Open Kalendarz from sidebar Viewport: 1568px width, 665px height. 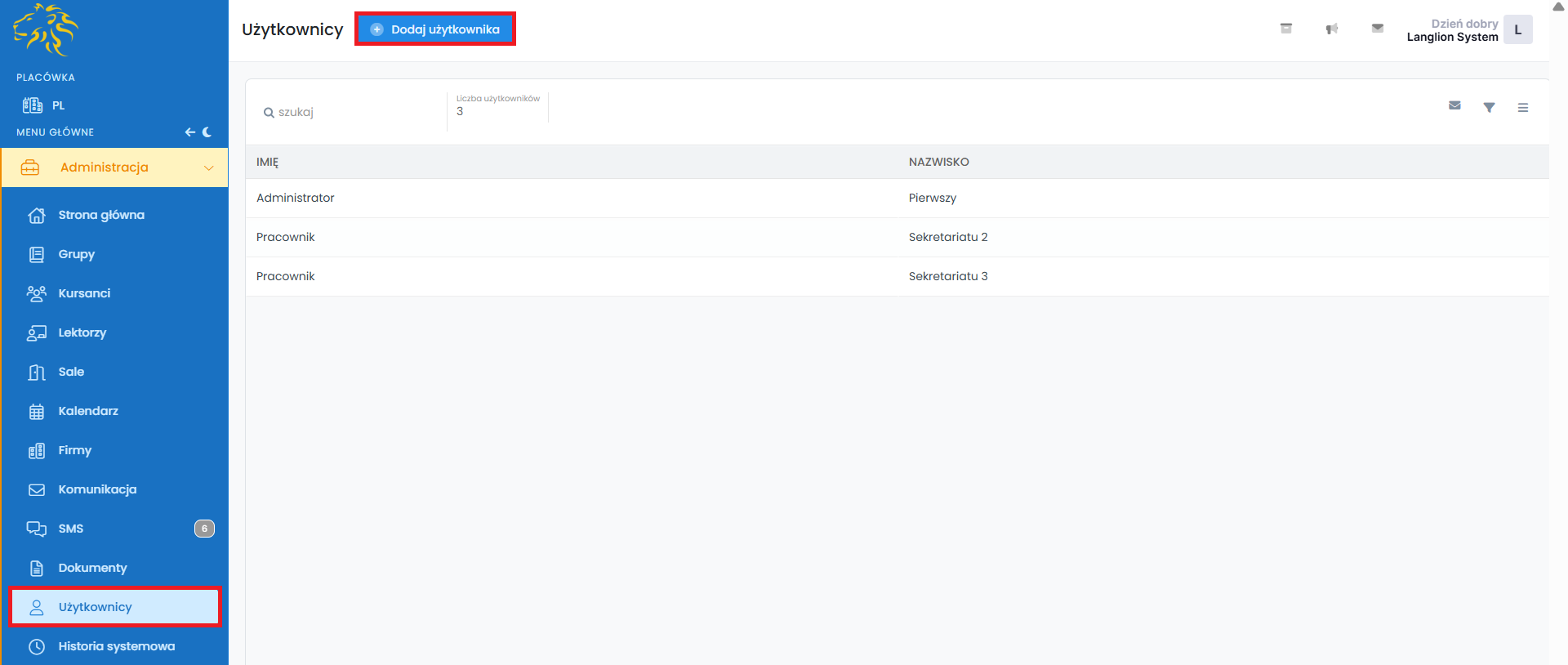click(x=88, y=411)
